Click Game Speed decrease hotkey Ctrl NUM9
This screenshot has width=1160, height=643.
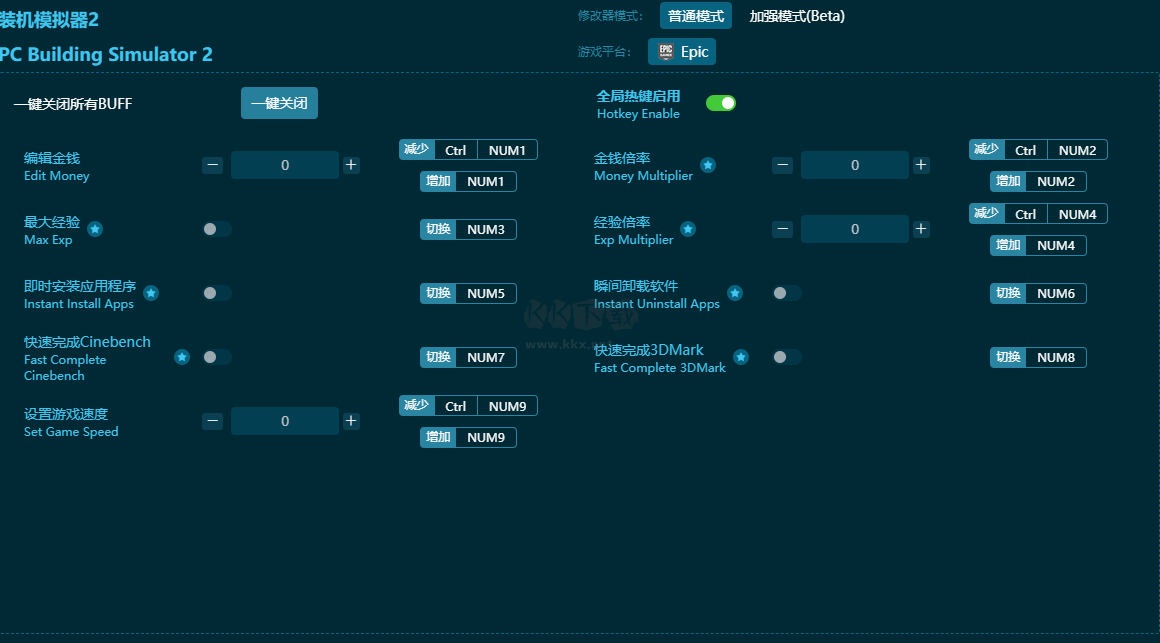pos(468,406)
